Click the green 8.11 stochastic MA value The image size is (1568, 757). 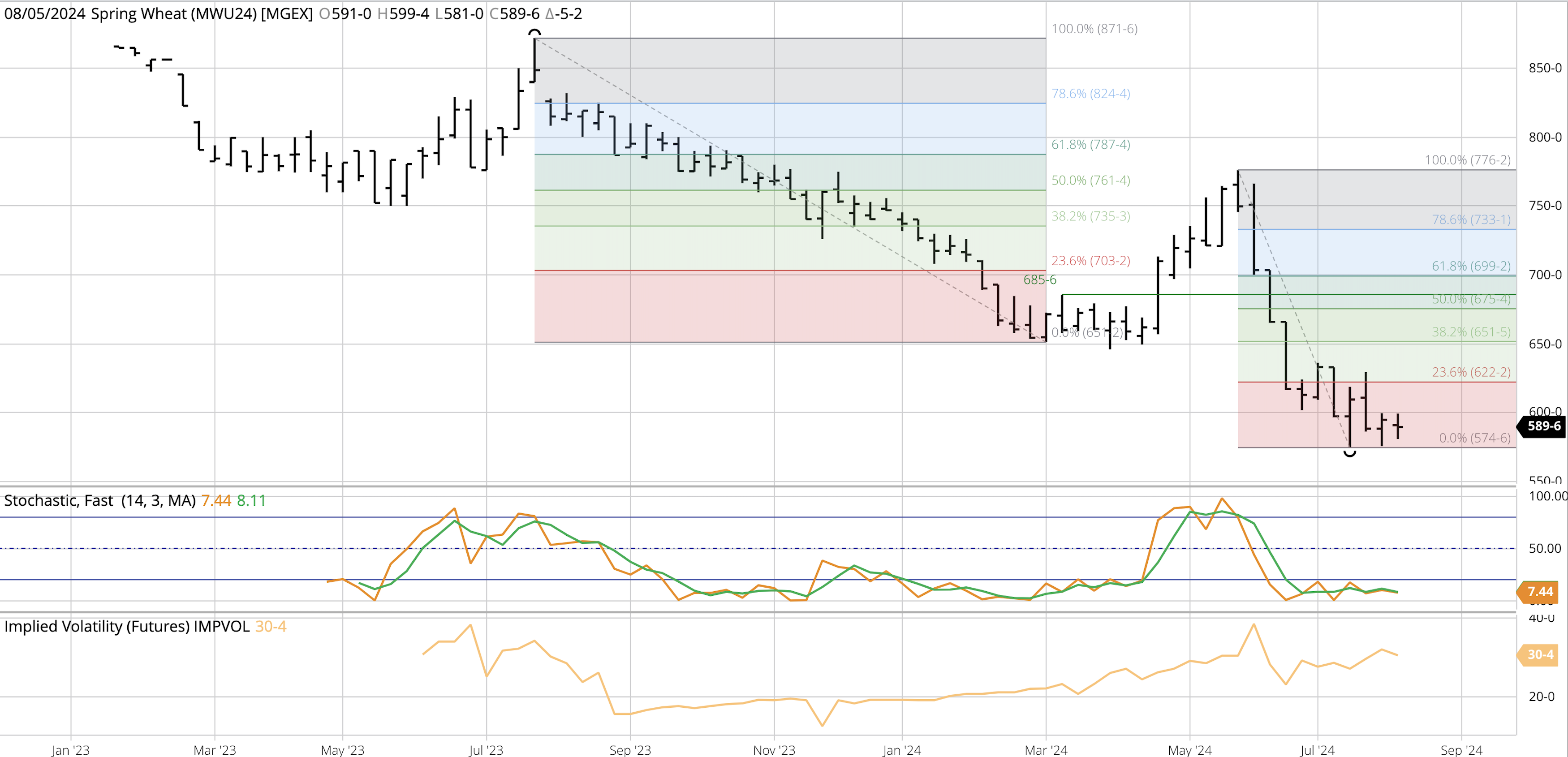[251, 500]
